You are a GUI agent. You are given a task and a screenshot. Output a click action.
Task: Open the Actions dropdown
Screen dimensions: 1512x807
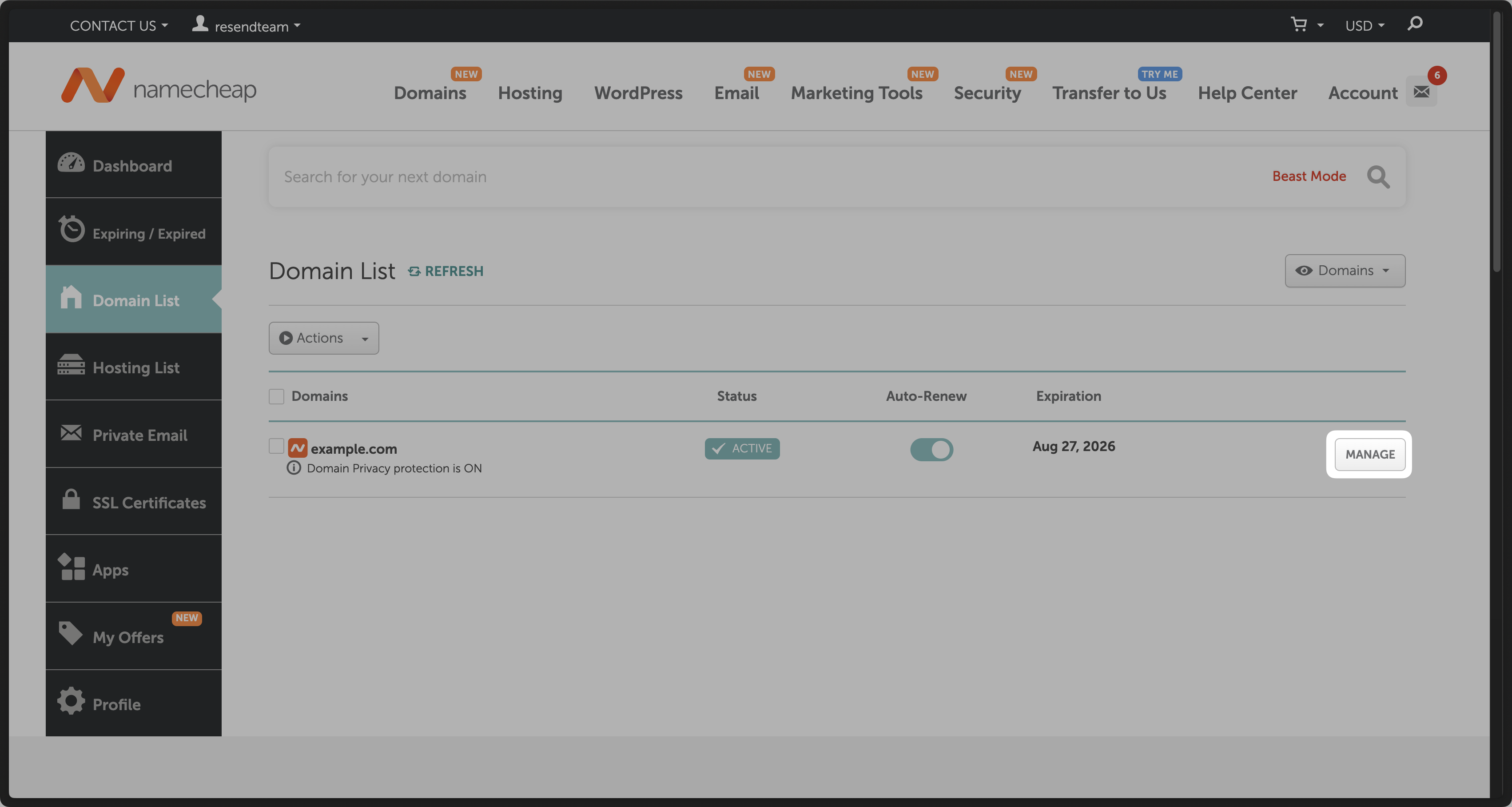pos(323,338)
